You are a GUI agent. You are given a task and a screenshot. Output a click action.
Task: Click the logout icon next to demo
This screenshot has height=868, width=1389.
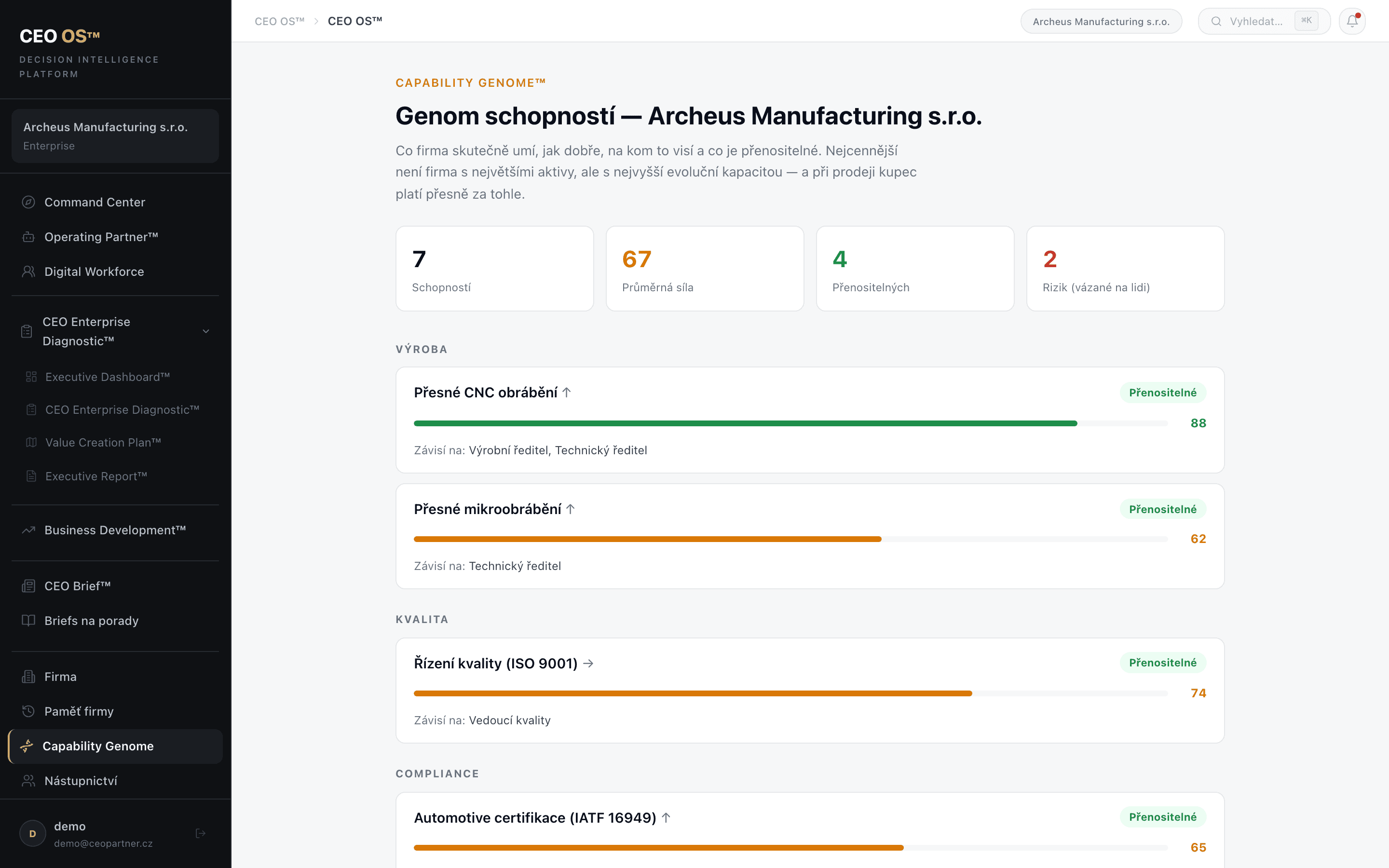[x=200, y=834]
